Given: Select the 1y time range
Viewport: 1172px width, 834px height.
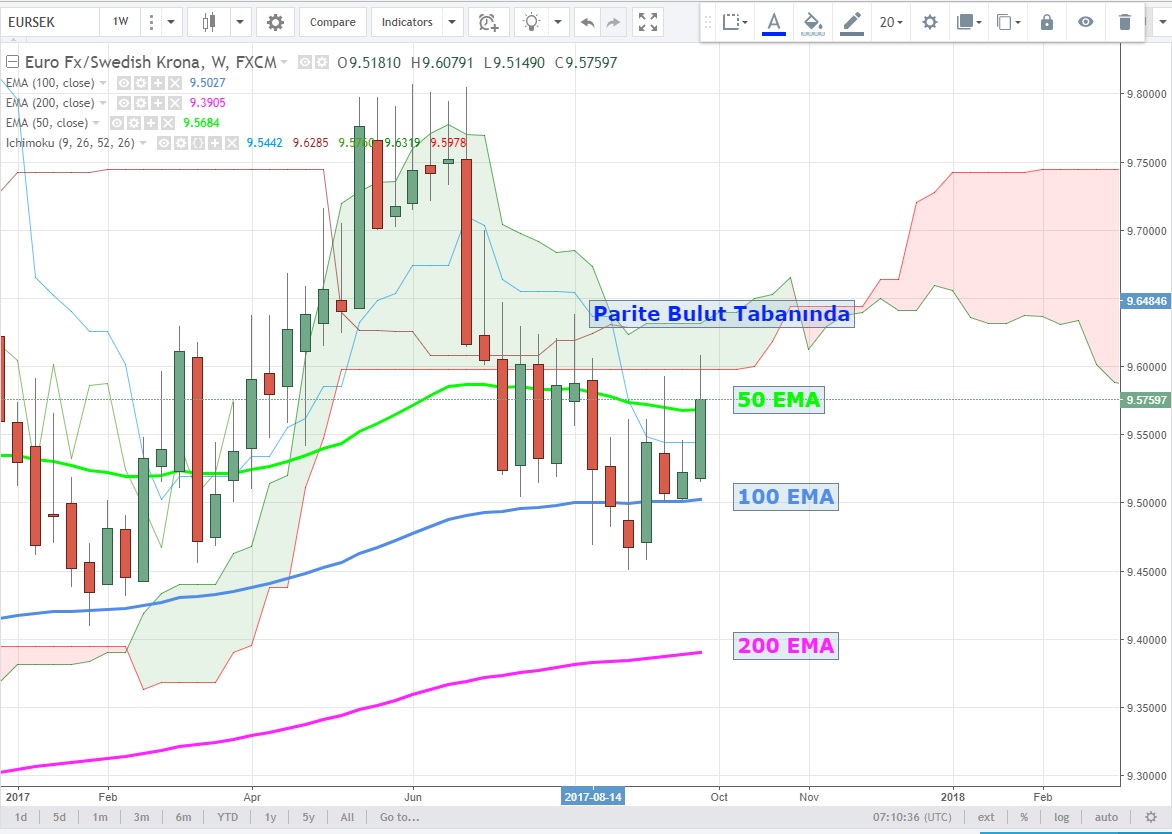Looking at the screenshot, I should [x=270, y=817].
